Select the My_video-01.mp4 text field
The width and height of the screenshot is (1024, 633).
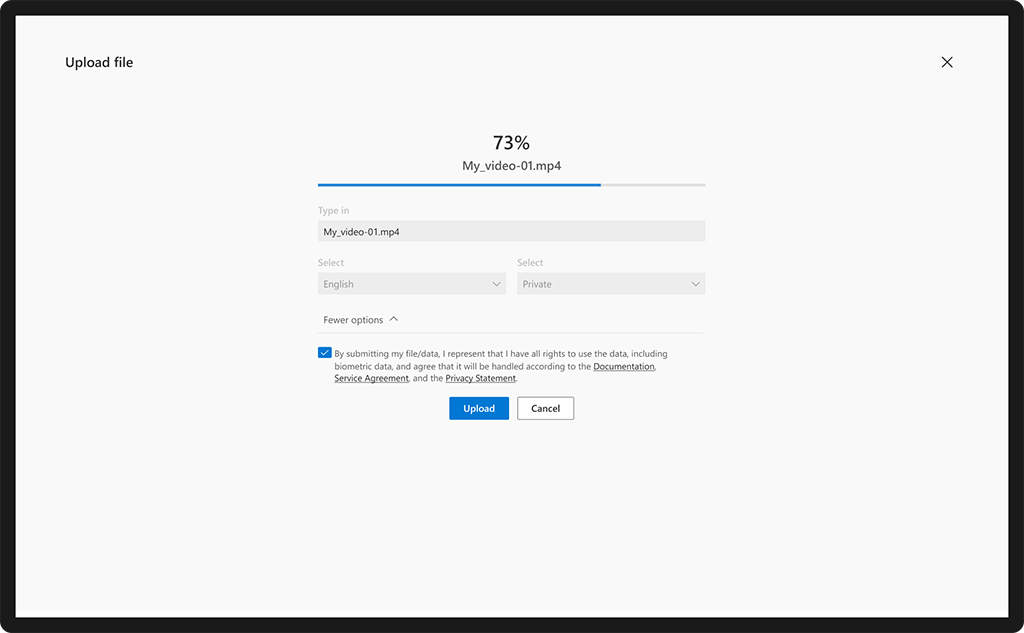tap(511, 230)
